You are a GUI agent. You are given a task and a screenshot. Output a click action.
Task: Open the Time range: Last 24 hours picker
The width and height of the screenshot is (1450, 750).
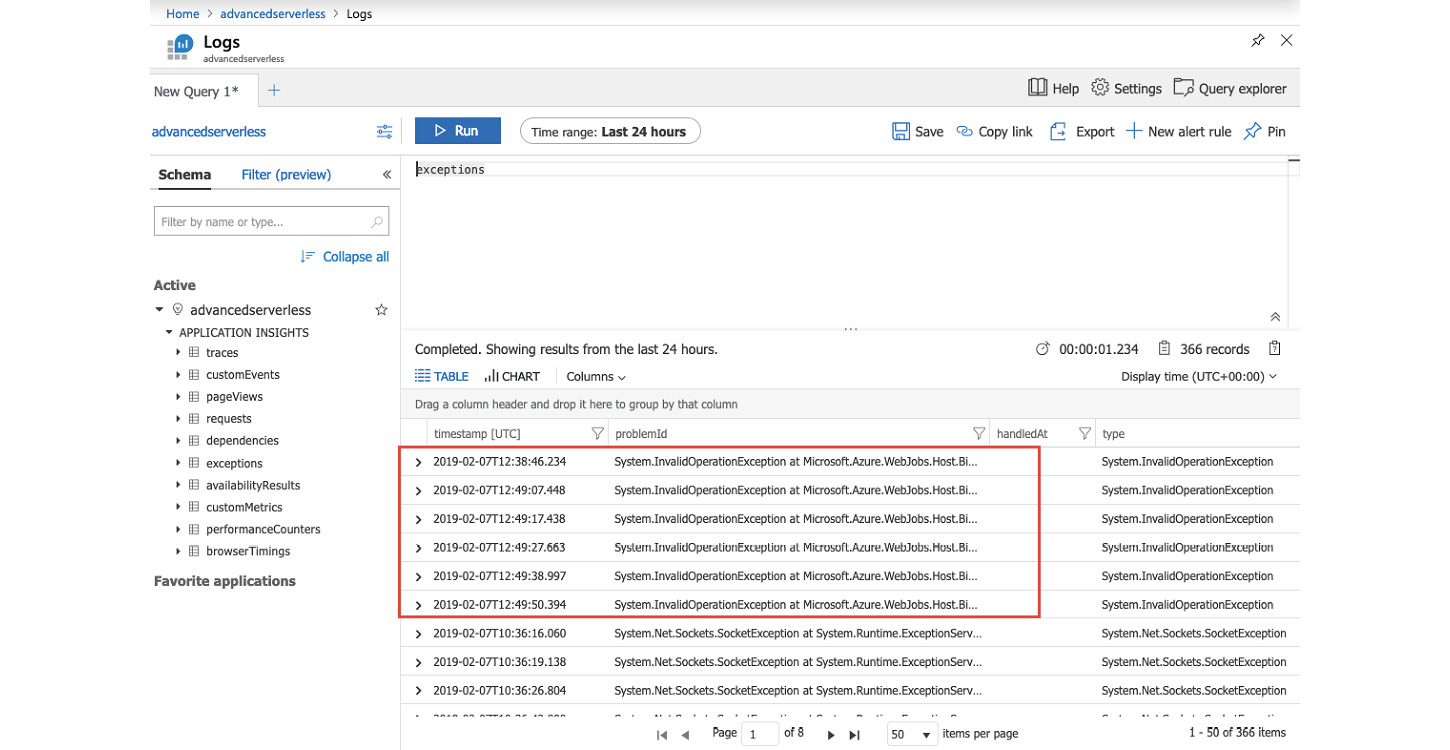pyautogui.click(x=610, y=131)
